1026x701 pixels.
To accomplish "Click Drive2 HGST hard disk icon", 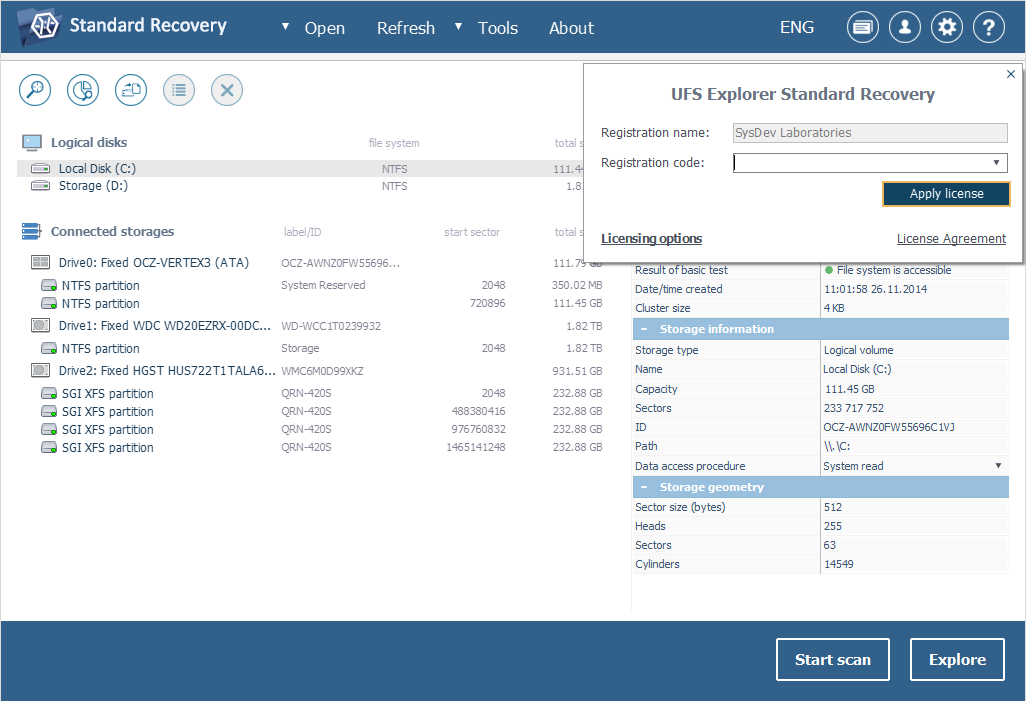I will pos(41,370).
